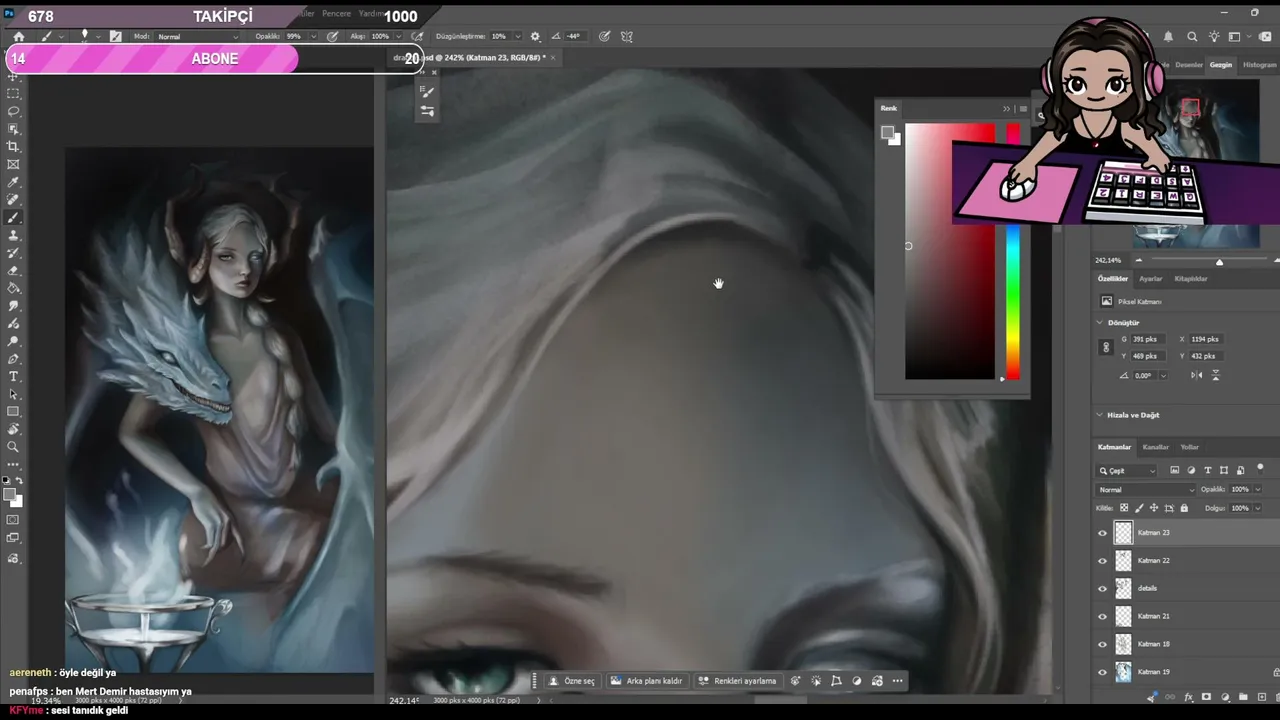
Task: Select the Brush tool in left toolbar
Action: point(14,218)
